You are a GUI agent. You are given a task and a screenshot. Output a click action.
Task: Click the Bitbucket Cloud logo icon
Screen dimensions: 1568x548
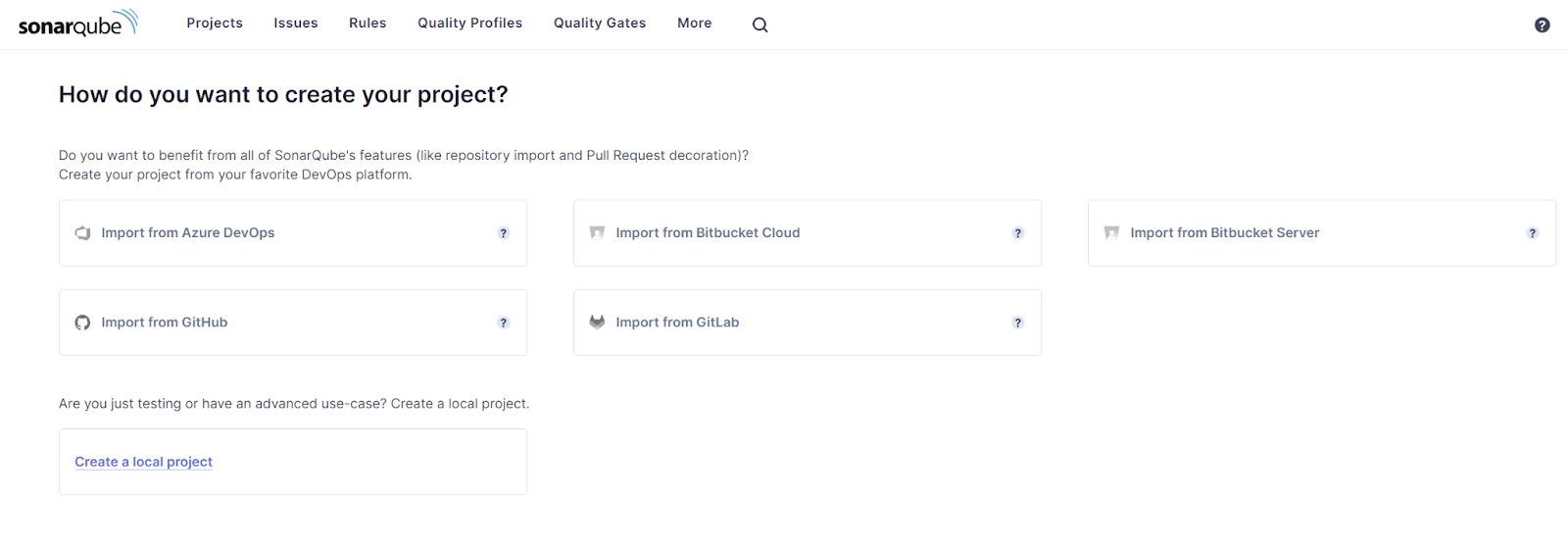point(597,233)
